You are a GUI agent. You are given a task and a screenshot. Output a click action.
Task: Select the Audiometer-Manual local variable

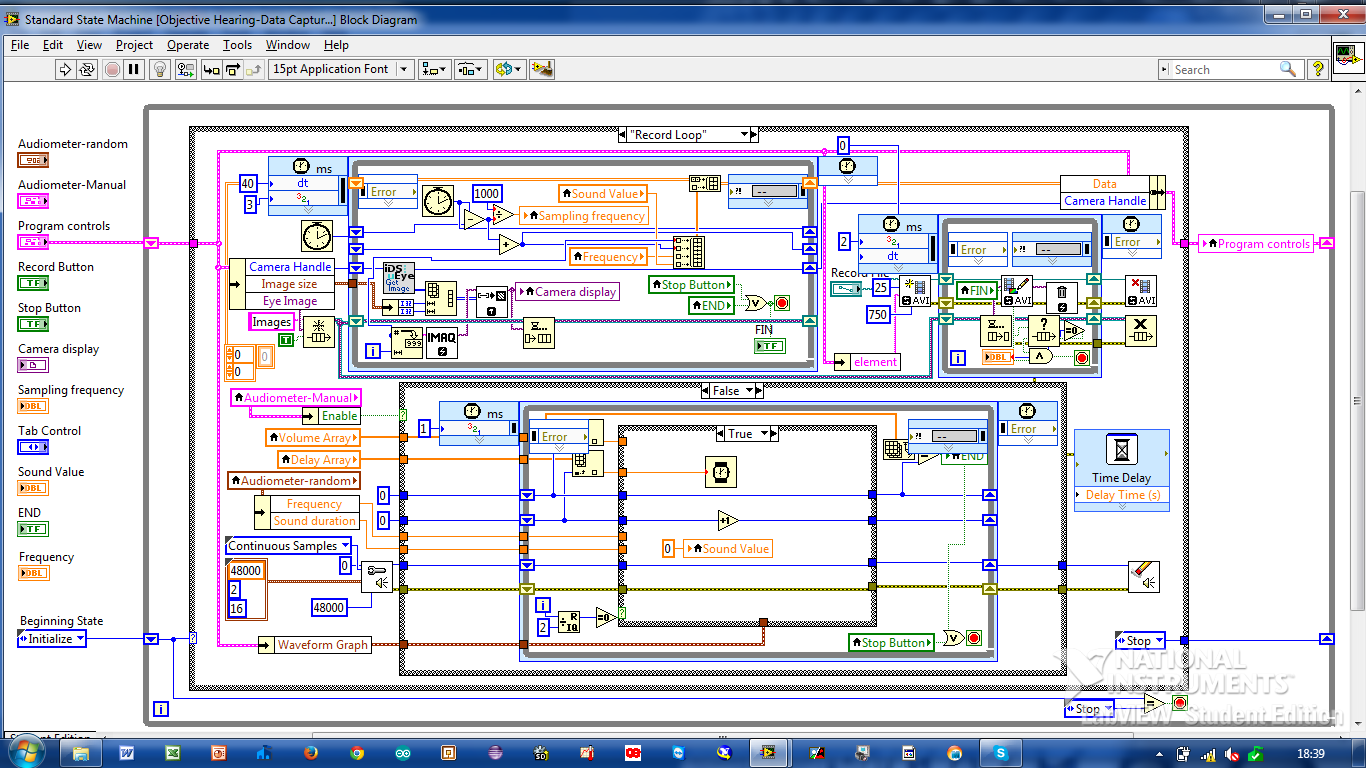(295, 398)
